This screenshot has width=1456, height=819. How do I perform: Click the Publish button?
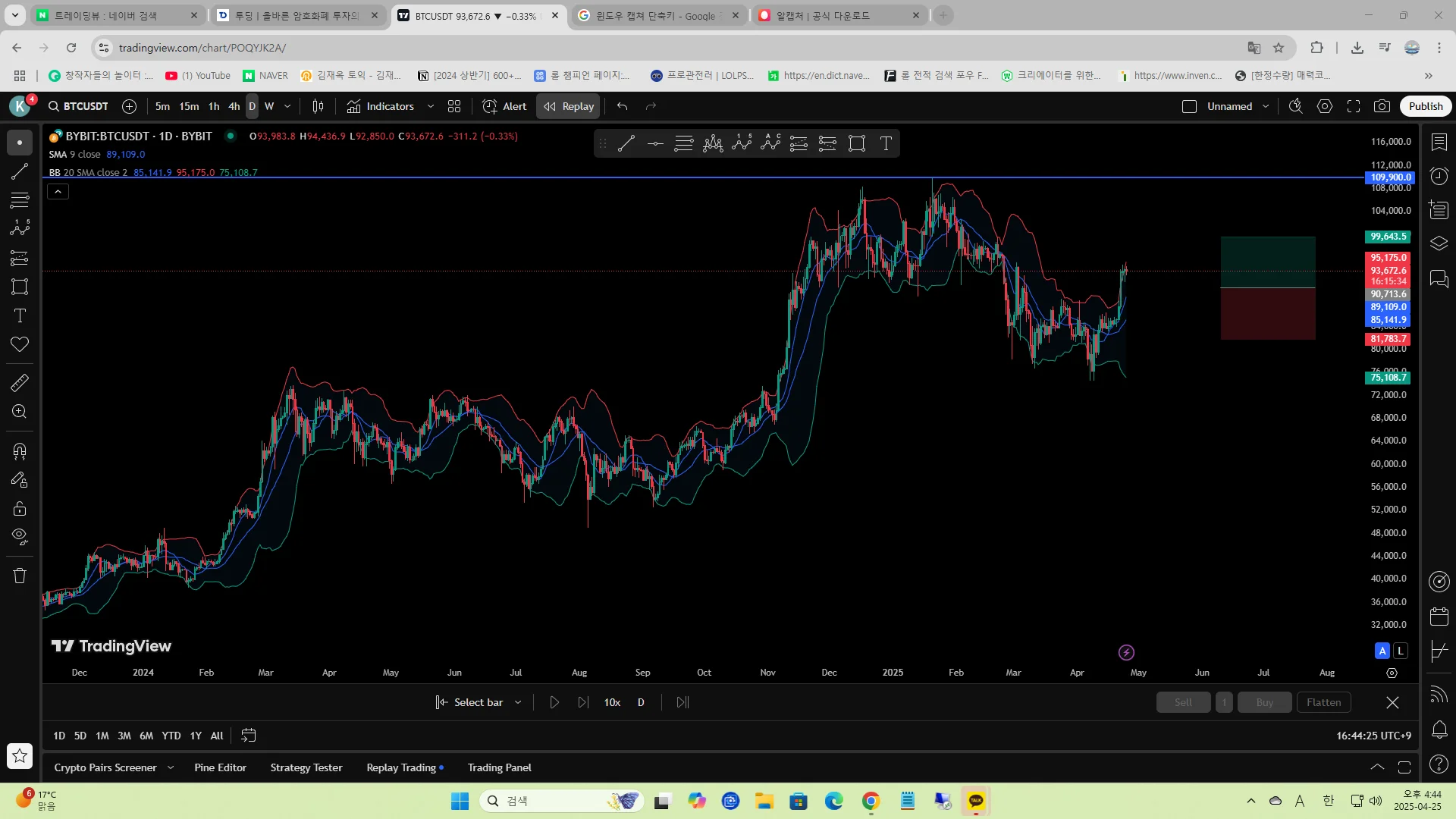[1425, 106]
